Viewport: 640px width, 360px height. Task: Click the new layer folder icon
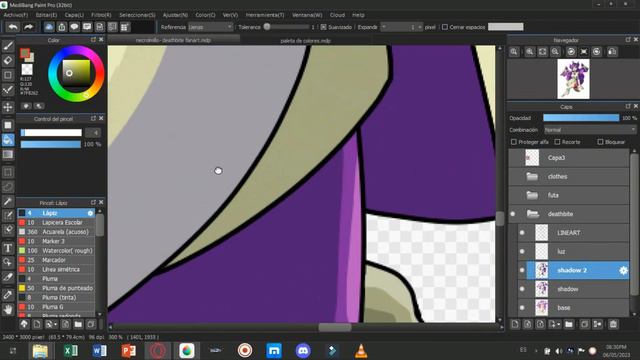569,324
